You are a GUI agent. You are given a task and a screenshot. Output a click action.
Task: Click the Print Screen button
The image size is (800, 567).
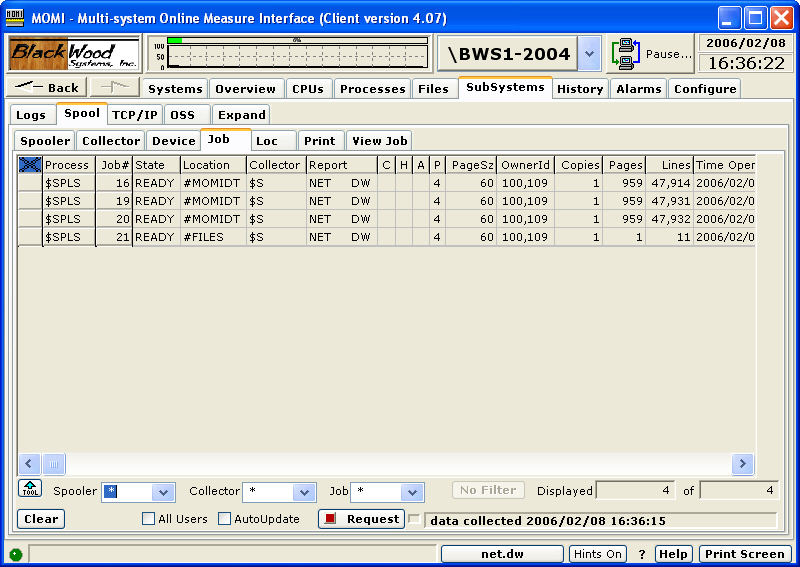tap(745, 554)
